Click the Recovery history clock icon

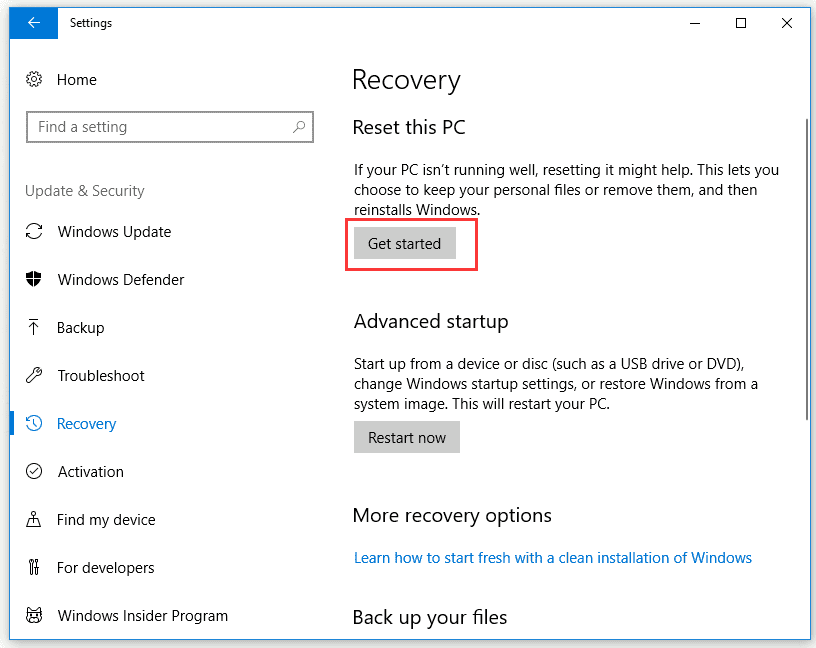coord(34,424)
